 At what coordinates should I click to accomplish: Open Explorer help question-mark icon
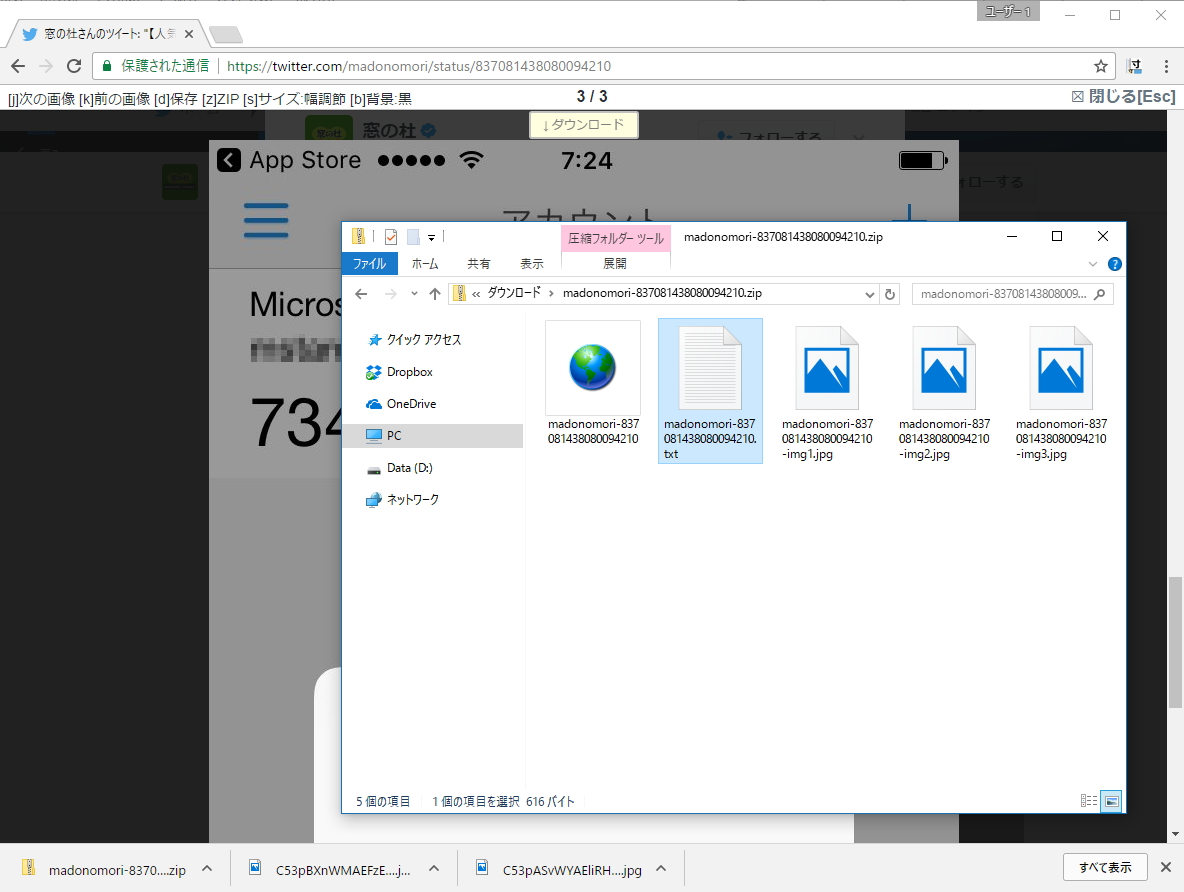1115,264
